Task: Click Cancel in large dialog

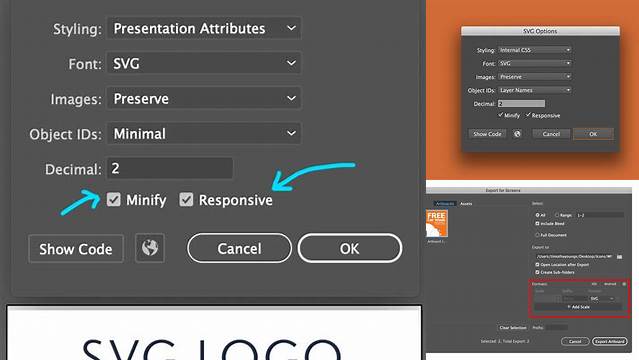Action: pos(239,248)
